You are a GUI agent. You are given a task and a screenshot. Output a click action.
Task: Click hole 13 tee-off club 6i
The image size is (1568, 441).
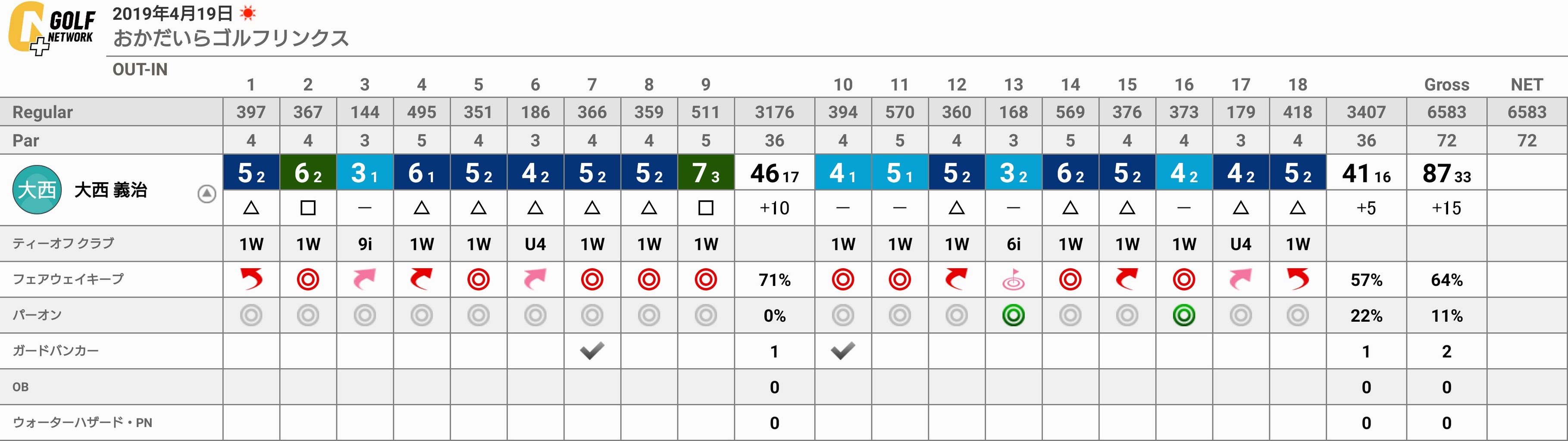pyautogui.click(x=1014, y=244)
